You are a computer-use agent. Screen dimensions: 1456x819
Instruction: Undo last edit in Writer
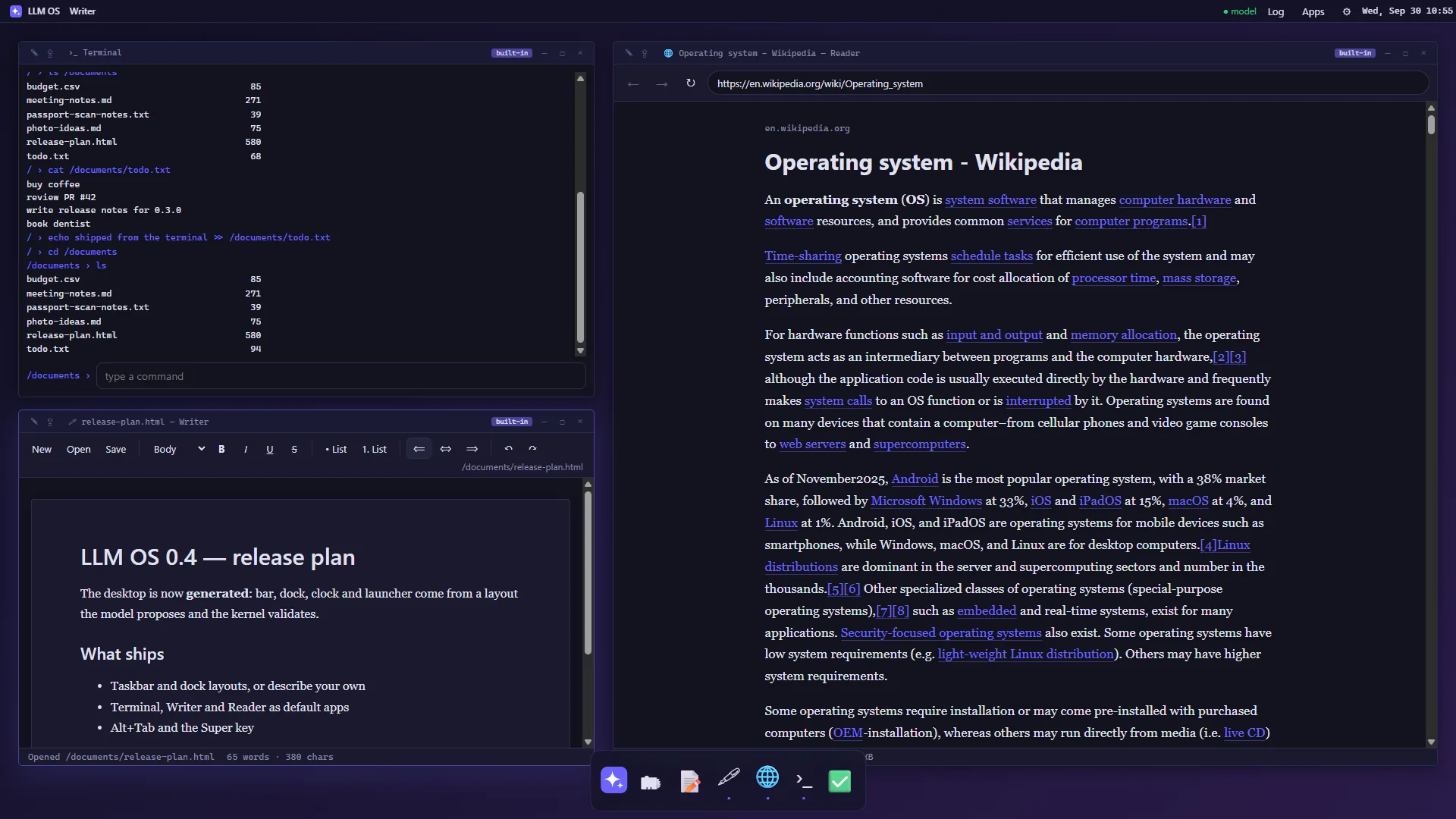[509, 450]
